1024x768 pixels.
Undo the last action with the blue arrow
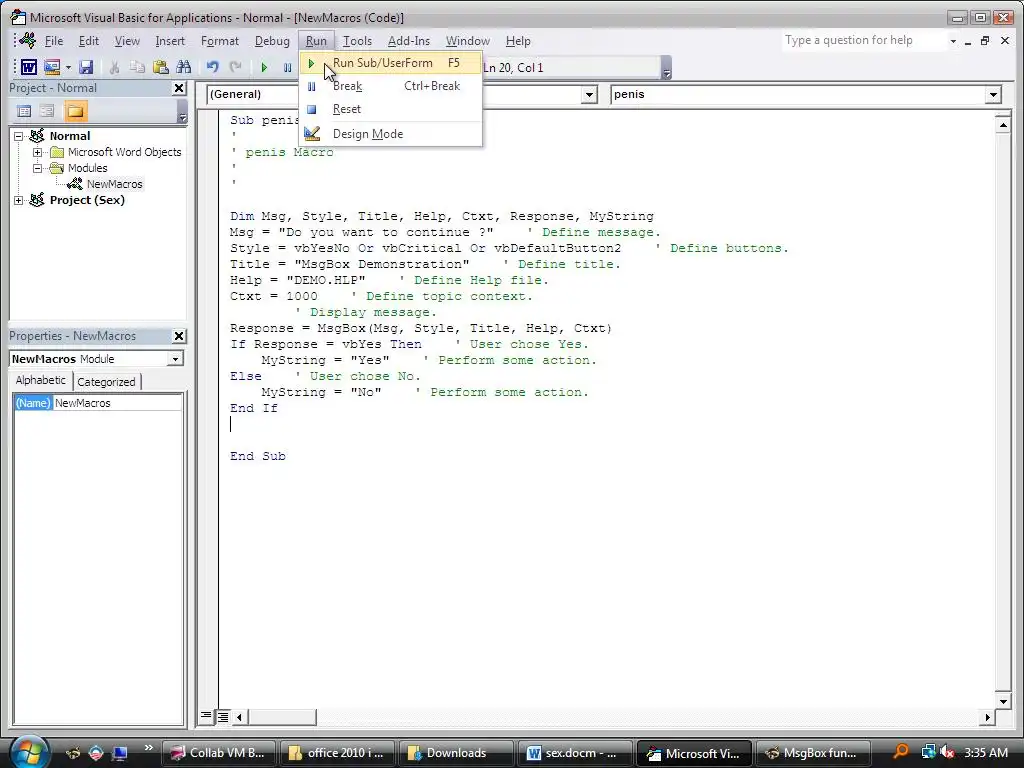tap(212, 67)
